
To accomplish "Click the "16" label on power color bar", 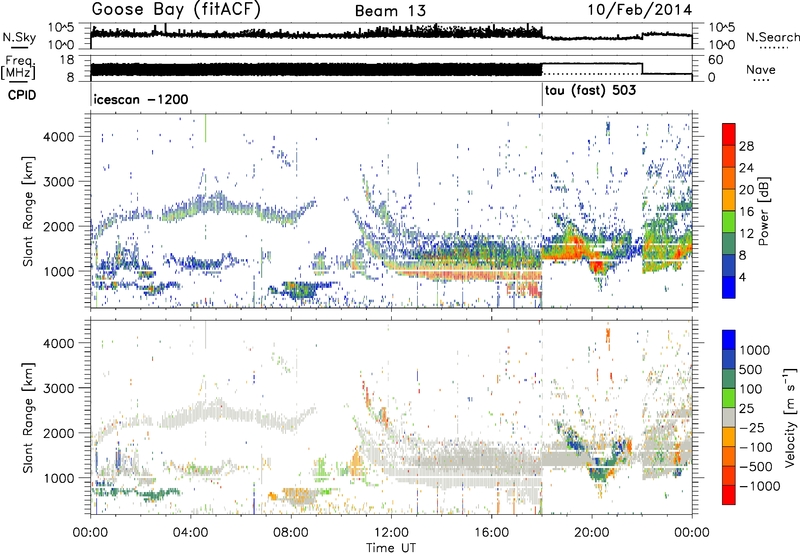I will [746, 212].
